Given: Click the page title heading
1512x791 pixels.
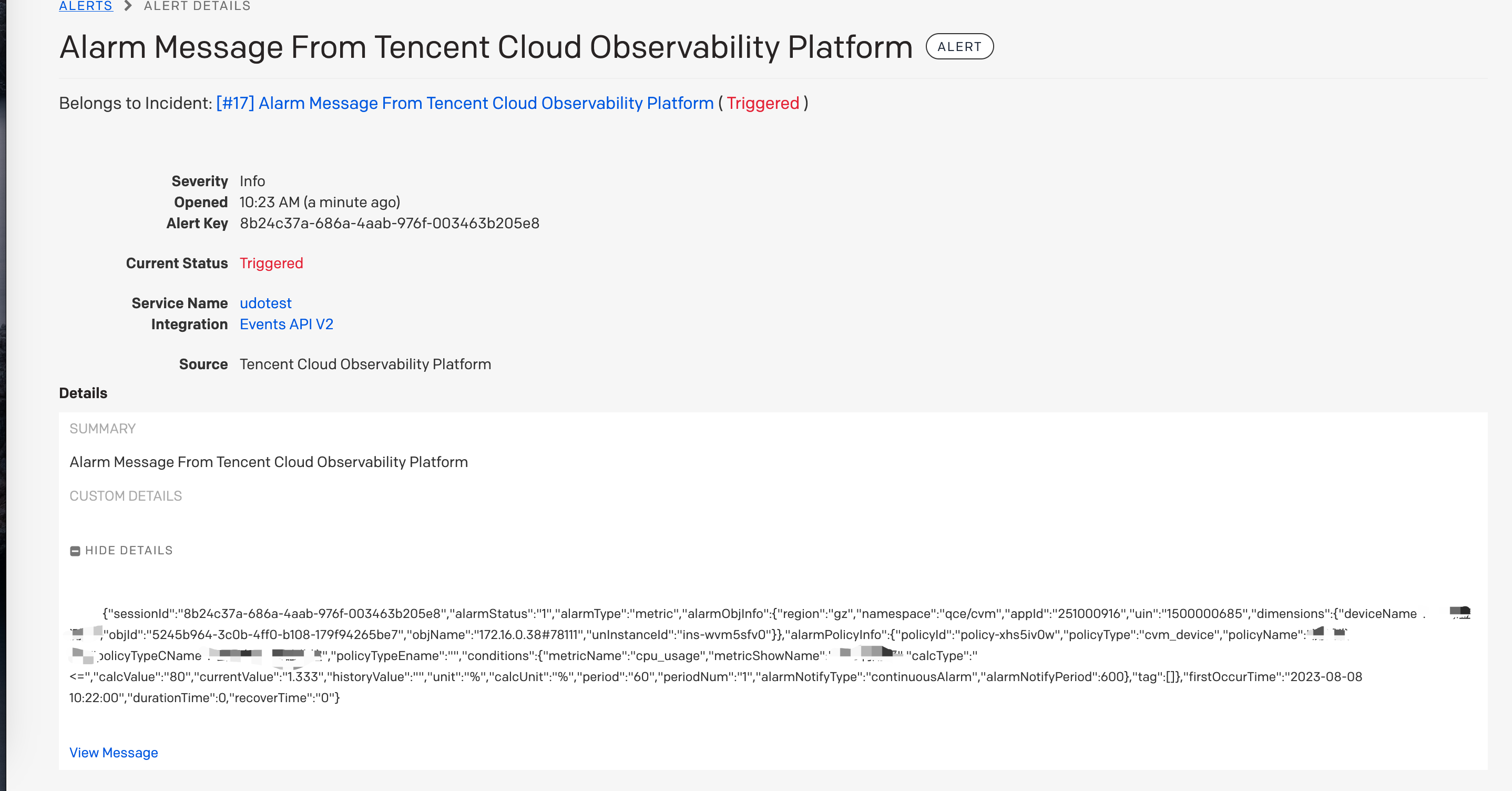Looking at the screenshot, I should [485, 47].
